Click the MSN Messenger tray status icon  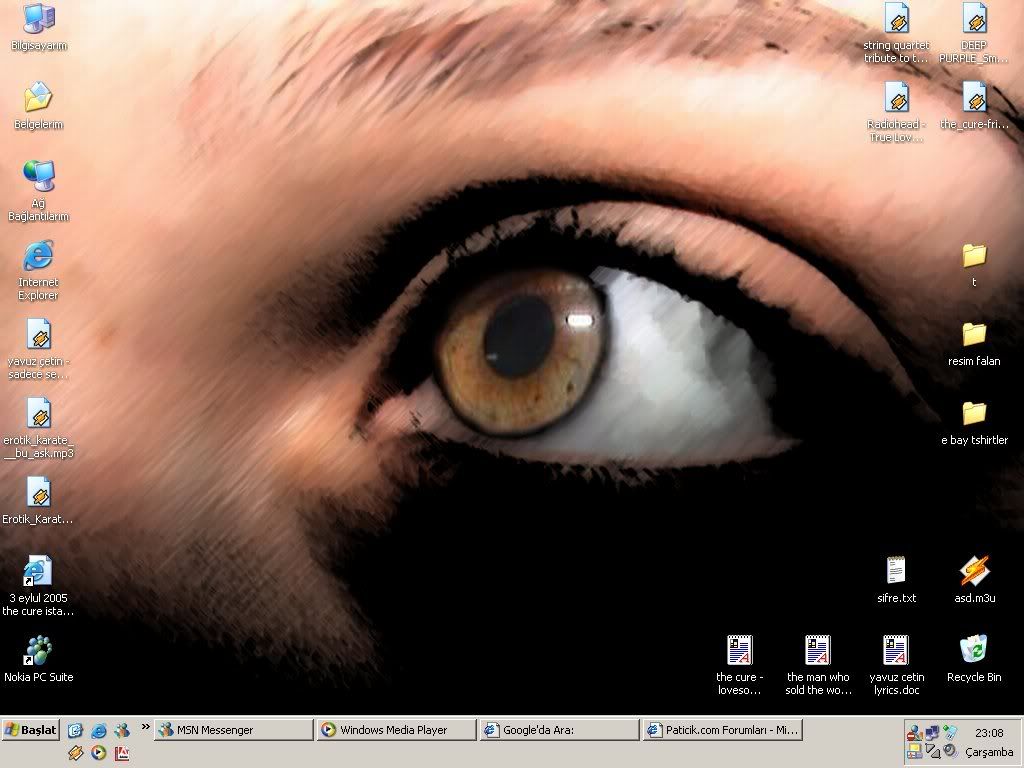click(x=914, y=734)
